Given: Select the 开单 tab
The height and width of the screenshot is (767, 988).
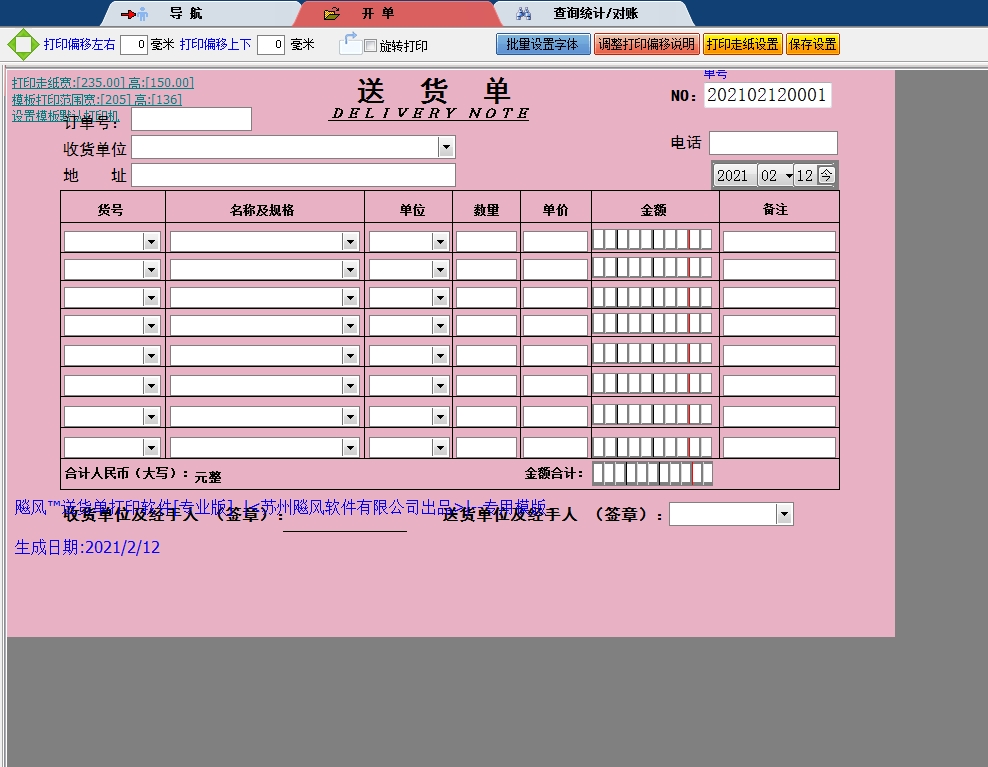Looking at the screenshot, I should coord(378,14).
